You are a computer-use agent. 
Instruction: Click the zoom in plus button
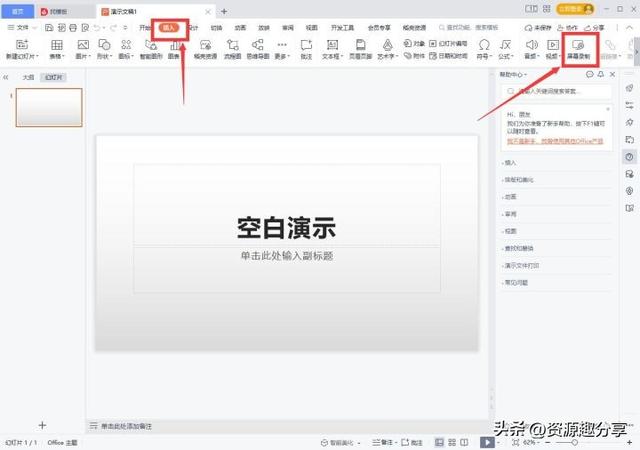(629, 442)
